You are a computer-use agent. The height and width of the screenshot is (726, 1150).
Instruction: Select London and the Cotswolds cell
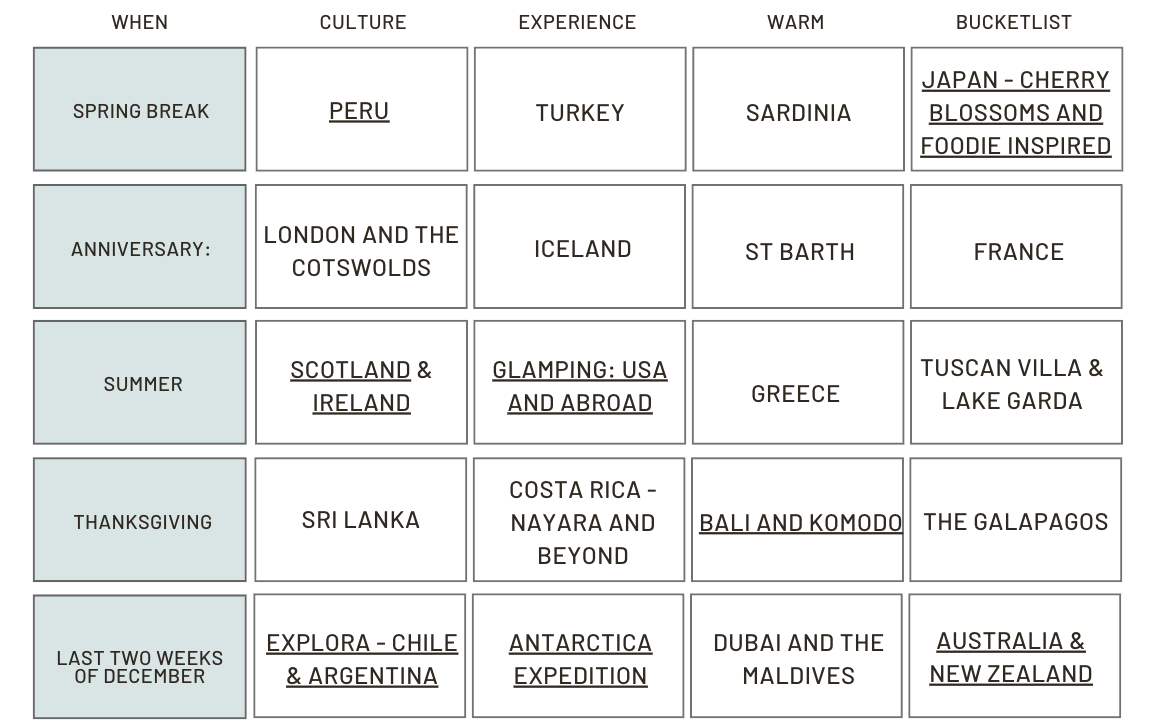tap(361, 249)
